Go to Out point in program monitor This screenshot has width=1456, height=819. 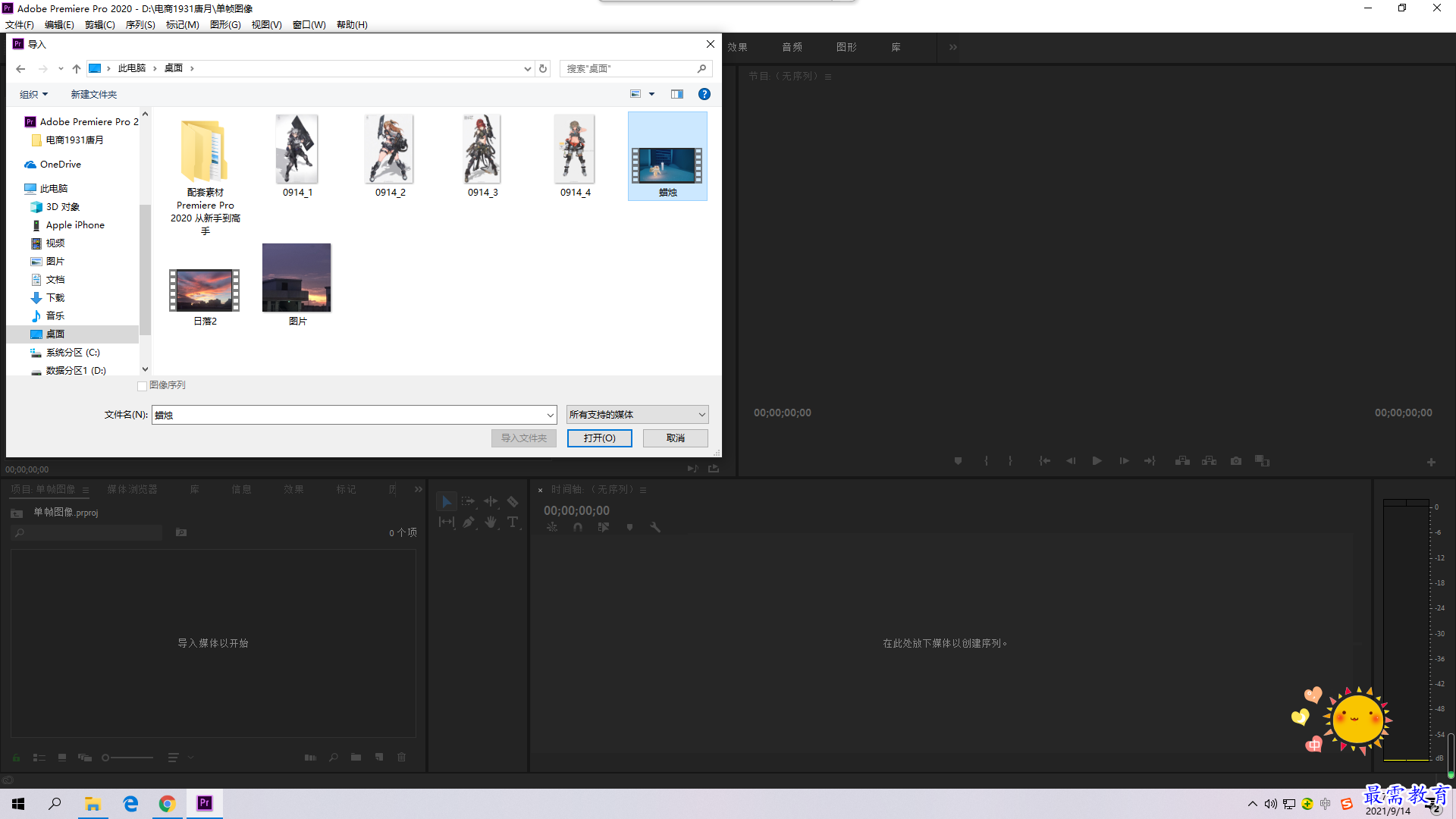pos(1150,461)
